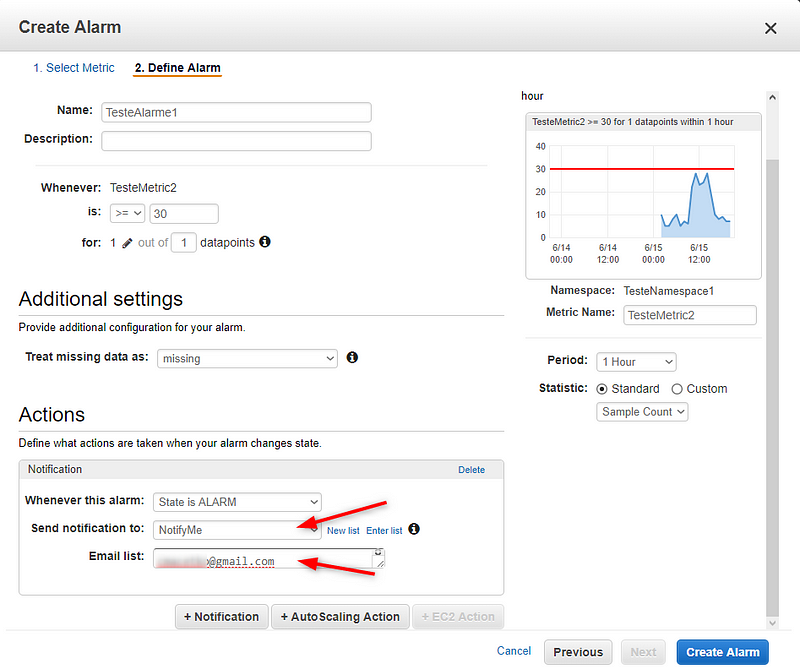Select the Custom statistic radio button
800x669 pixels.
pos(677,389)
